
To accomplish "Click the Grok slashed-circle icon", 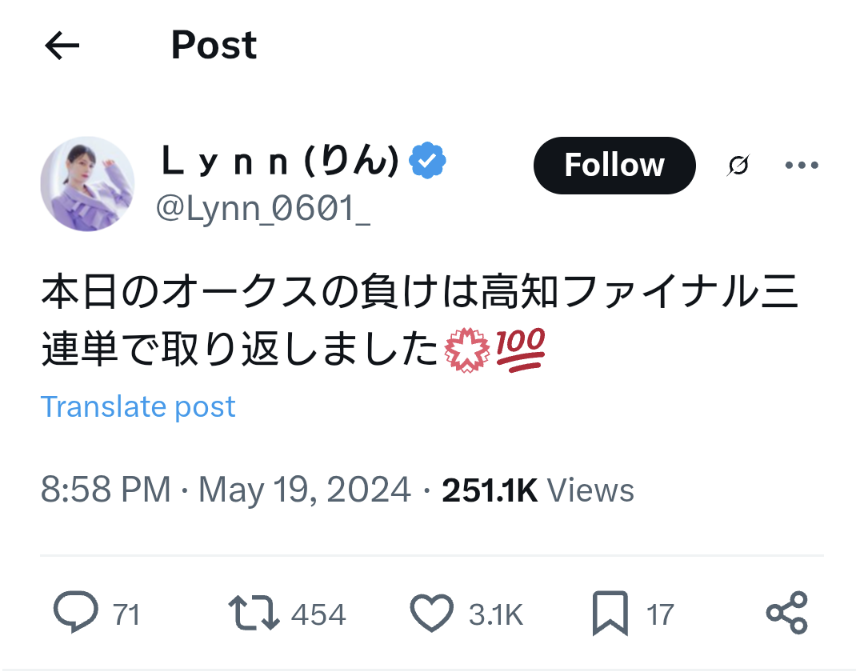I will tap(738, 166).
